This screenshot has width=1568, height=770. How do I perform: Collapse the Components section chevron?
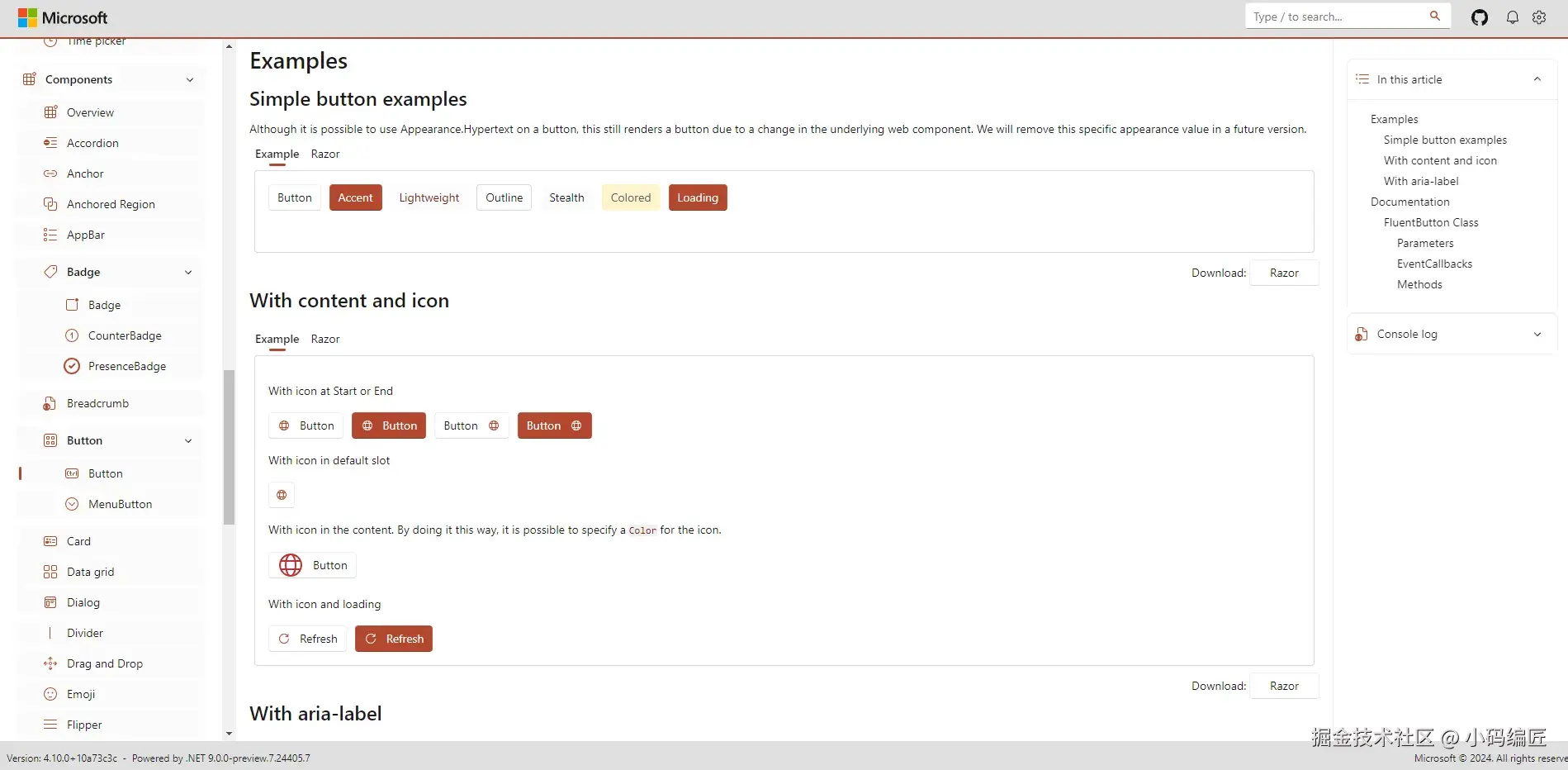(x=190, y=80)
